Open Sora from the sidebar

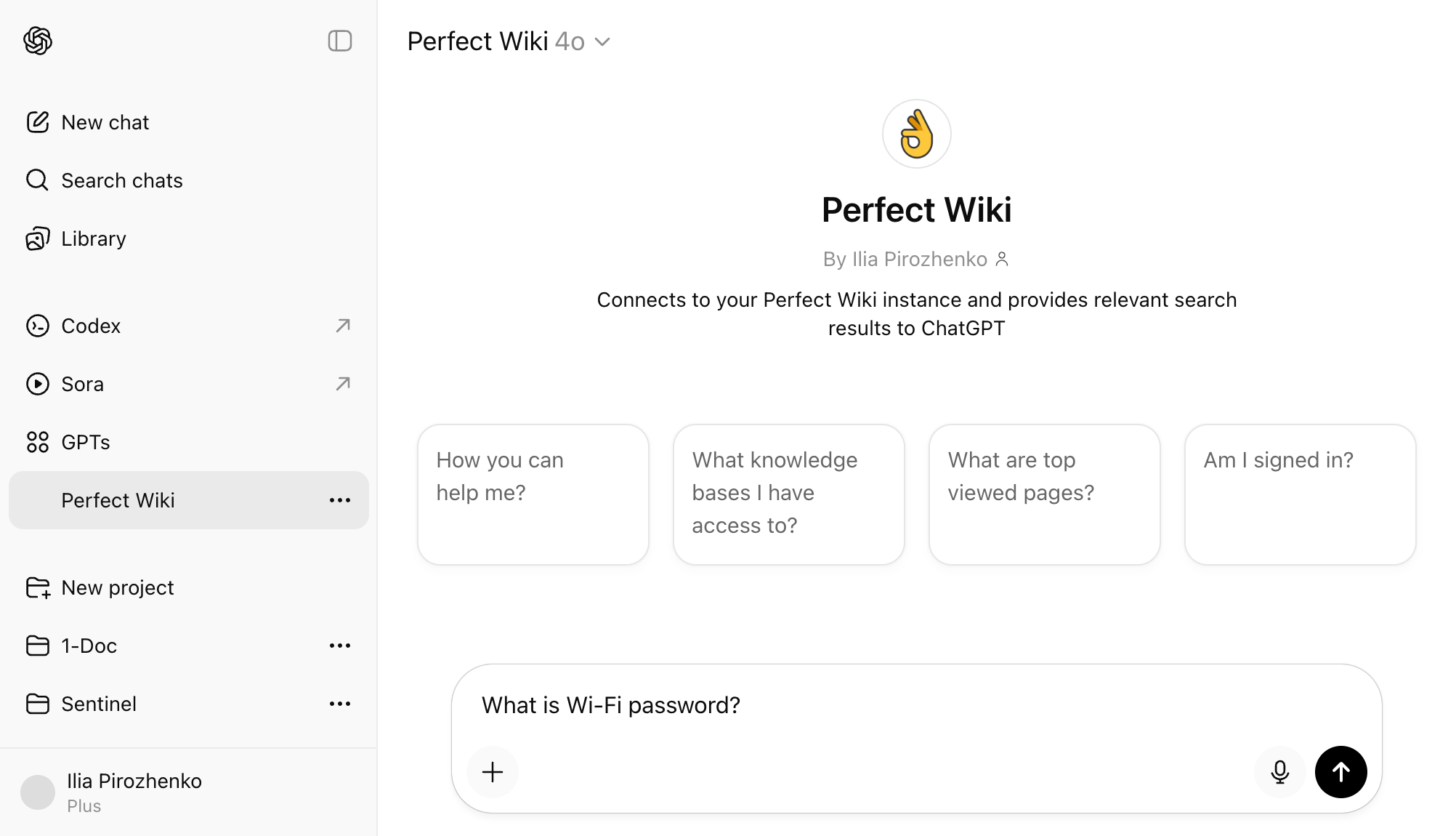click(82, 383)
